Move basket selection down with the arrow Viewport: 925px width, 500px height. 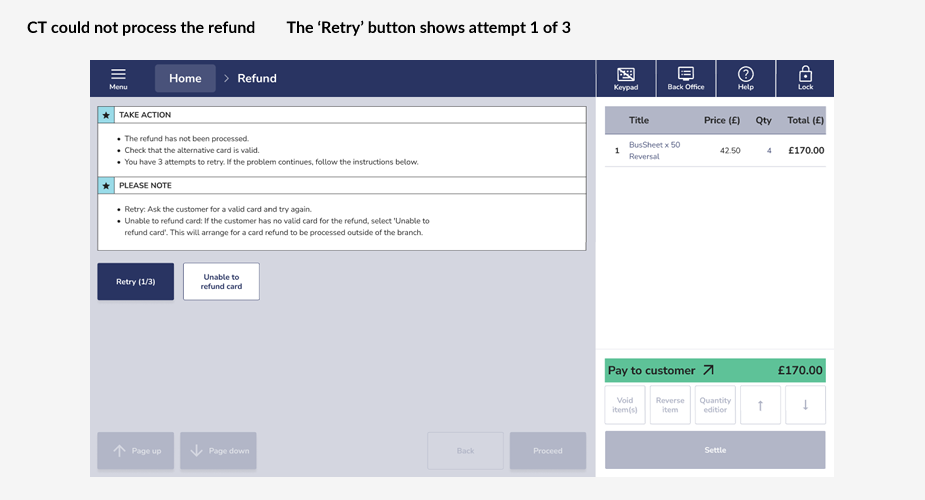[x=805, y=405]
